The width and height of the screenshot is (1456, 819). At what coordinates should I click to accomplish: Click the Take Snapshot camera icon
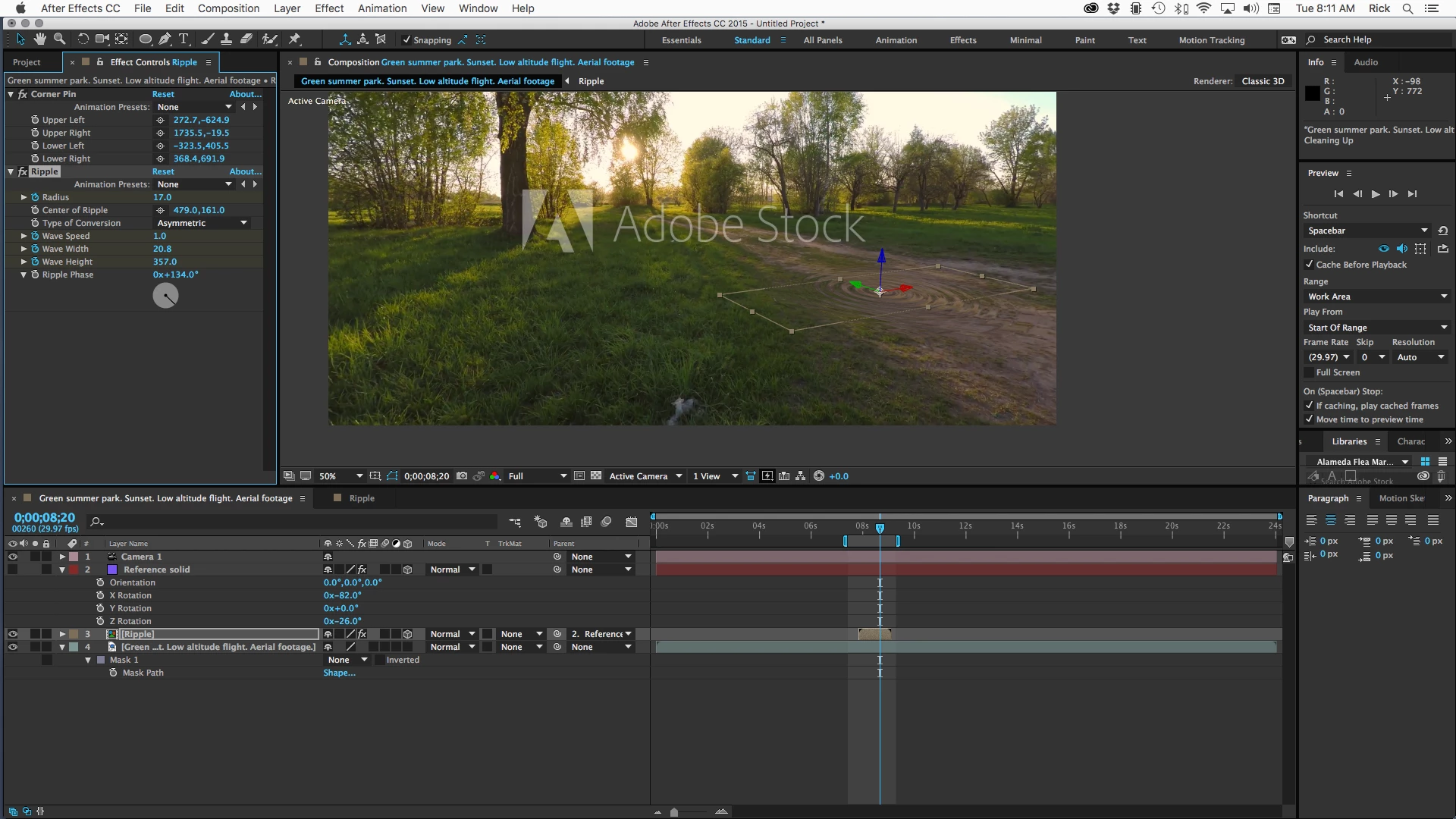pos(462,476)
